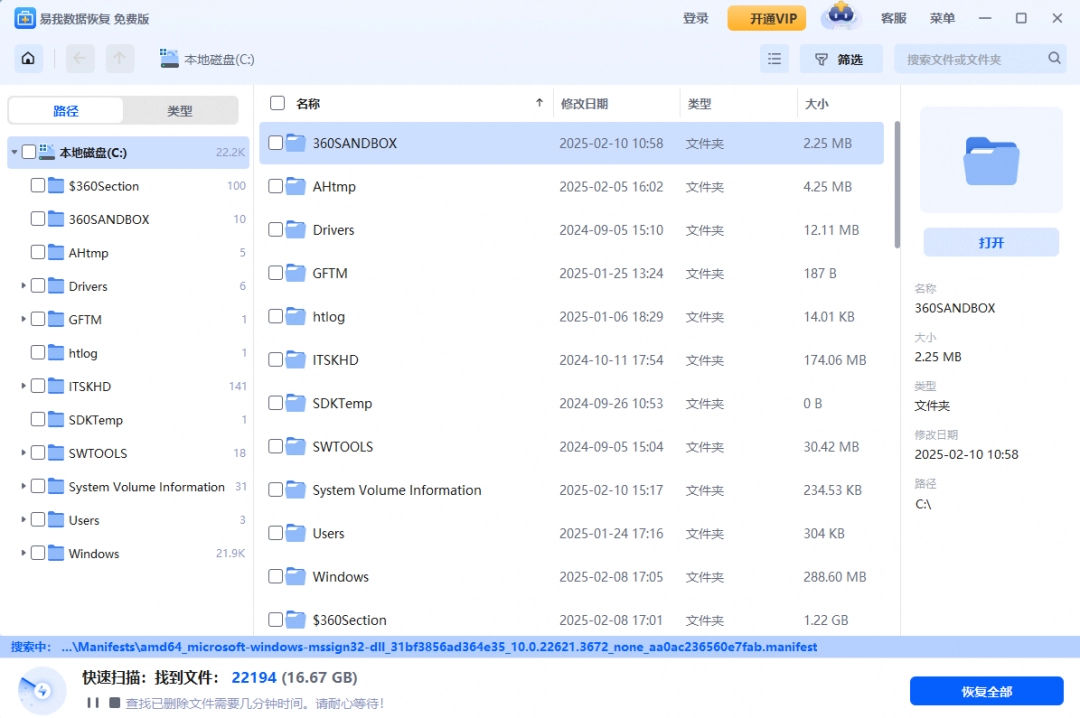1080x718 pixels.
Task: Check 本地磁盘(C:) in the sidebar tree
Action: [x=28, y=151]
